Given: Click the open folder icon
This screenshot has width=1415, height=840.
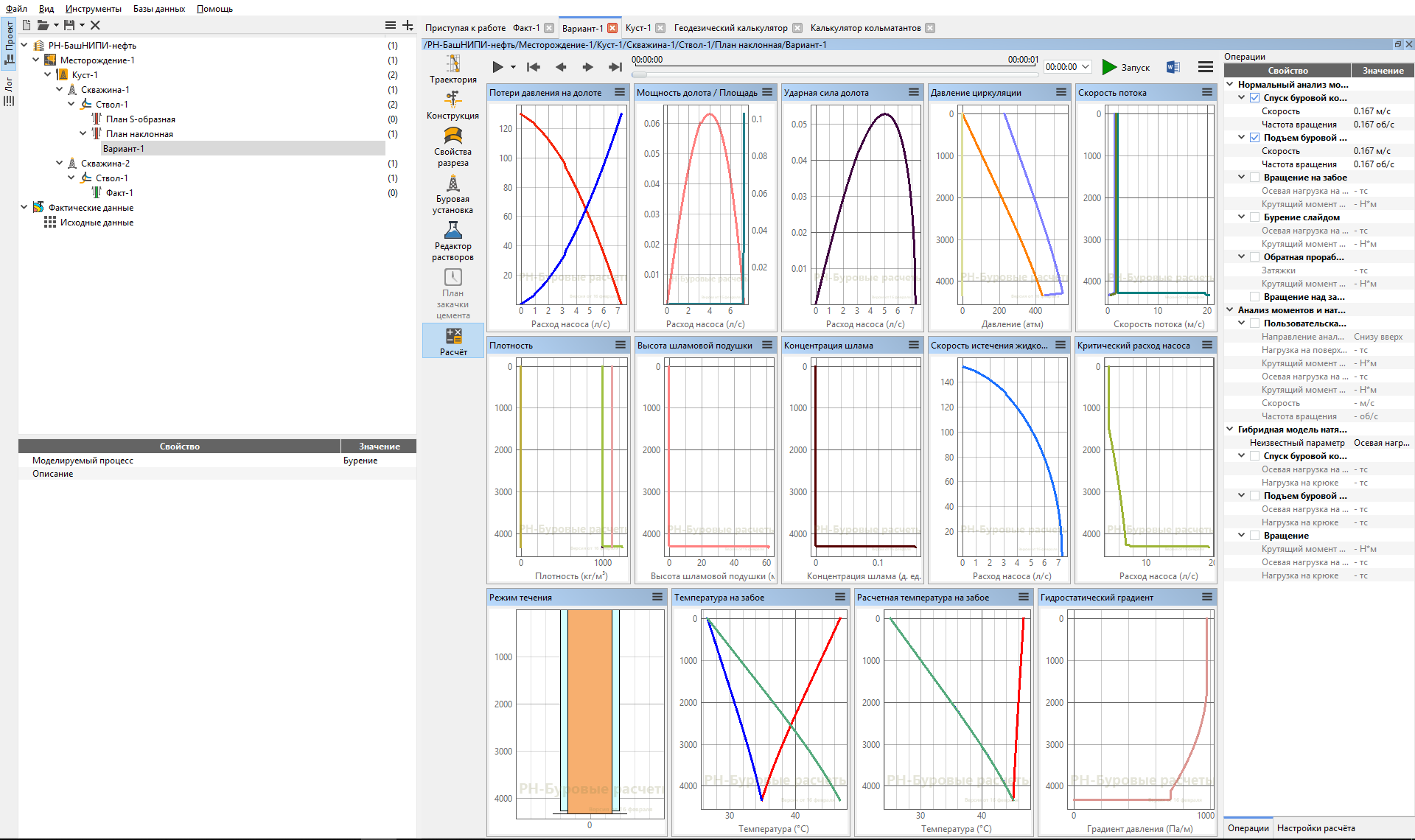Looking at the screenshot, I should pyautogui.click(x=43, y=25).
